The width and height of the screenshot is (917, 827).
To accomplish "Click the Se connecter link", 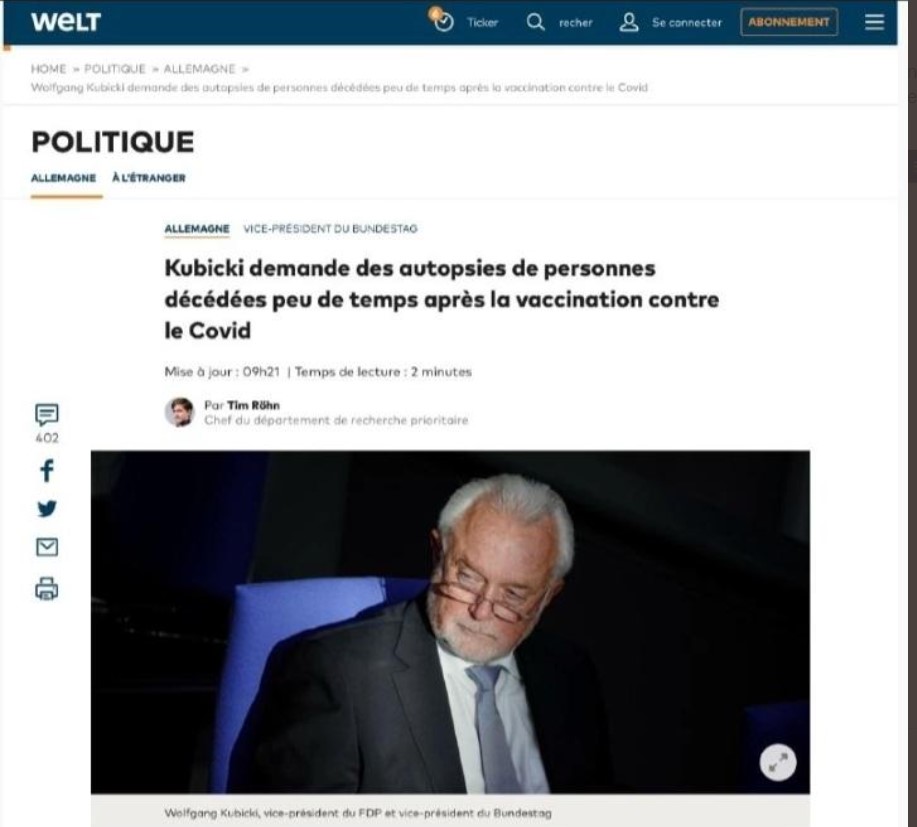I will click(x=687, y=22).
